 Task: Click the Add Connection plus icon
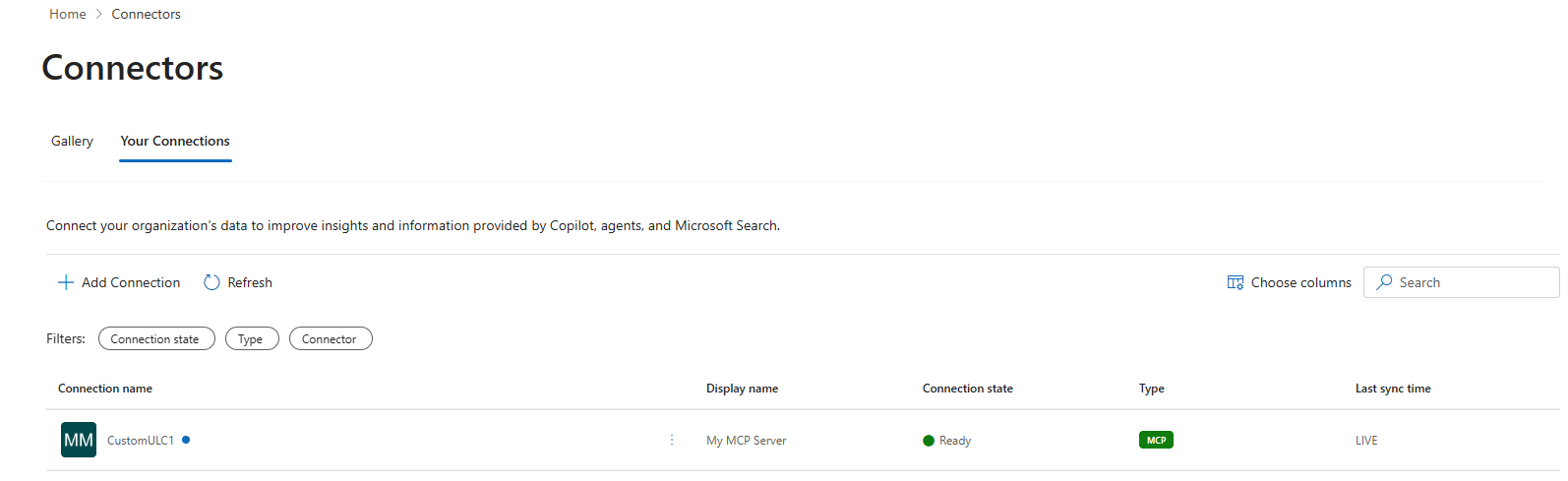tap(66, 282)
